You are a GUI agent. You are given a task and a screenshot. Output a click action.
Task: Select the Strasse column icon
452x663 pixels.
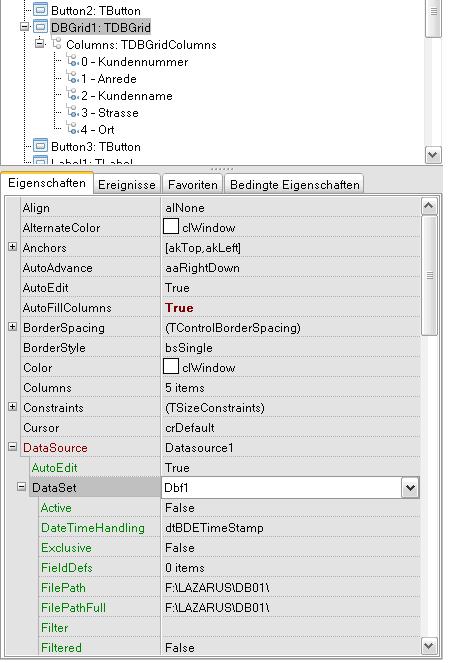coord(73,112)
